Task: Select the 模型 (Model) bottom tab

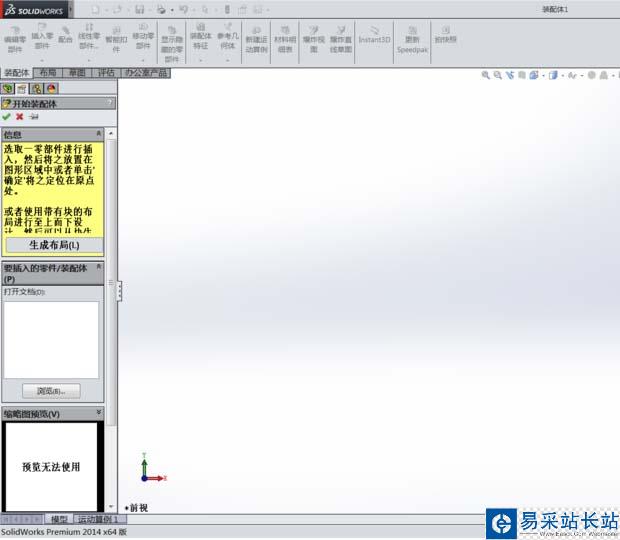Action: click(x=59, y=519)
